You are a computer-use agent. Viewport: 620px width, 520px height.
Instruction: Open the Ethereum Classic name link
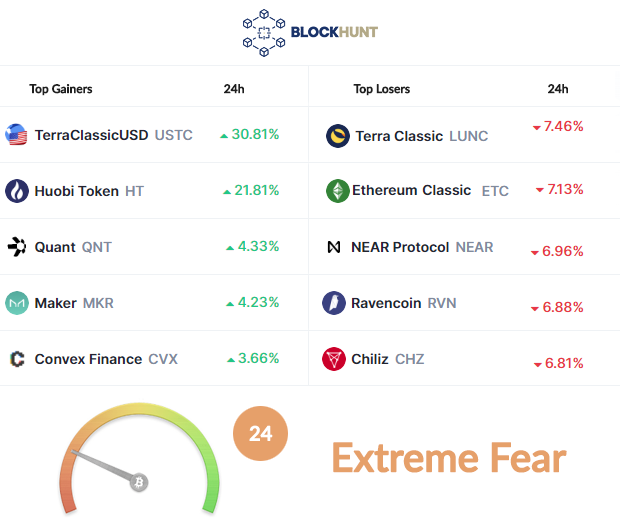[411, 190]
